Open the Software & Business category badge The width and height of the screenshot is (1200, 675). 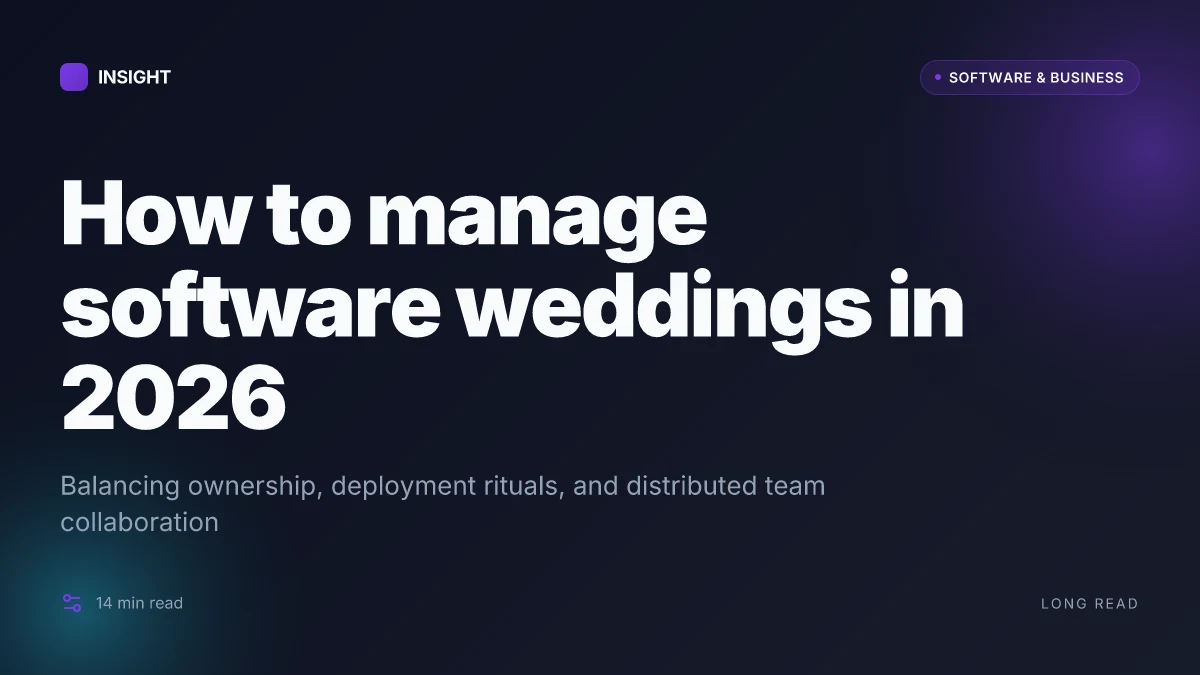pos(1029,77)
